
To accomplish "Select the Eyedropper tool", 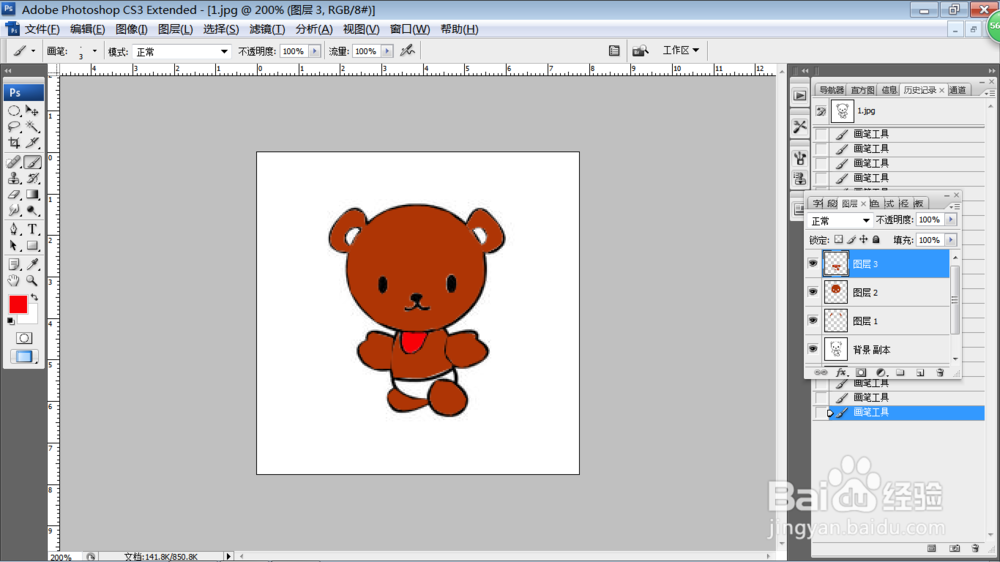I will click(x=32, y=264).
